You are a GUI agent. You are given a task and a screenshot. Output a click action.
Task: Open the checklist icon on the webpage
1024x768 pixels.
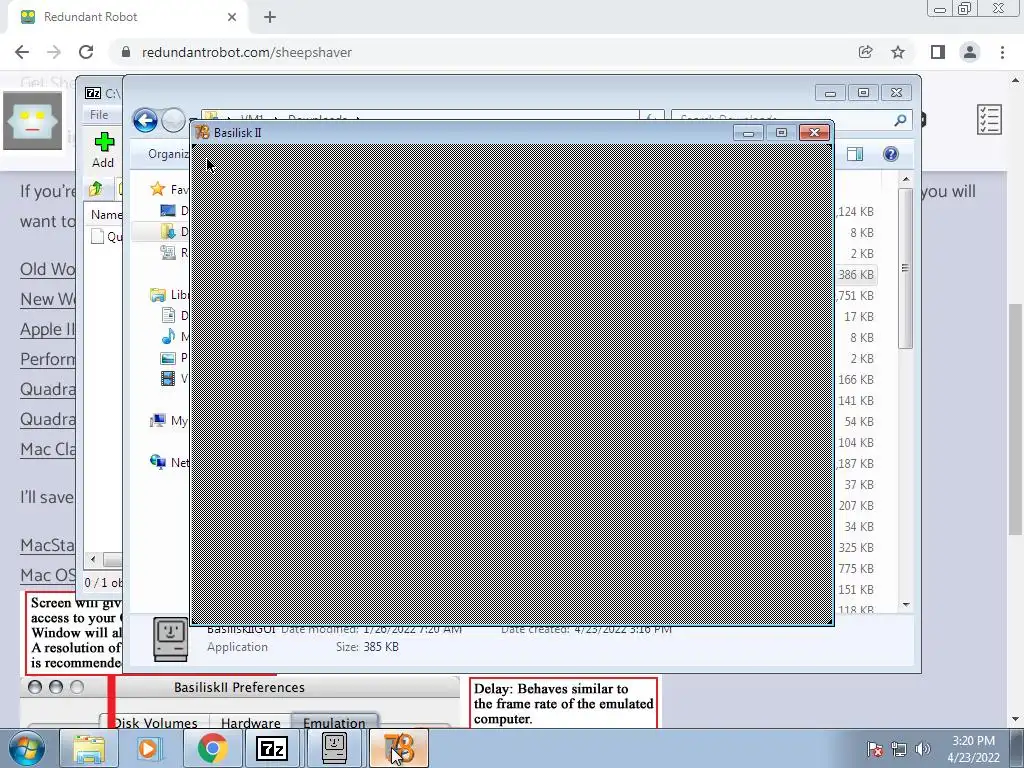(989, 120)
